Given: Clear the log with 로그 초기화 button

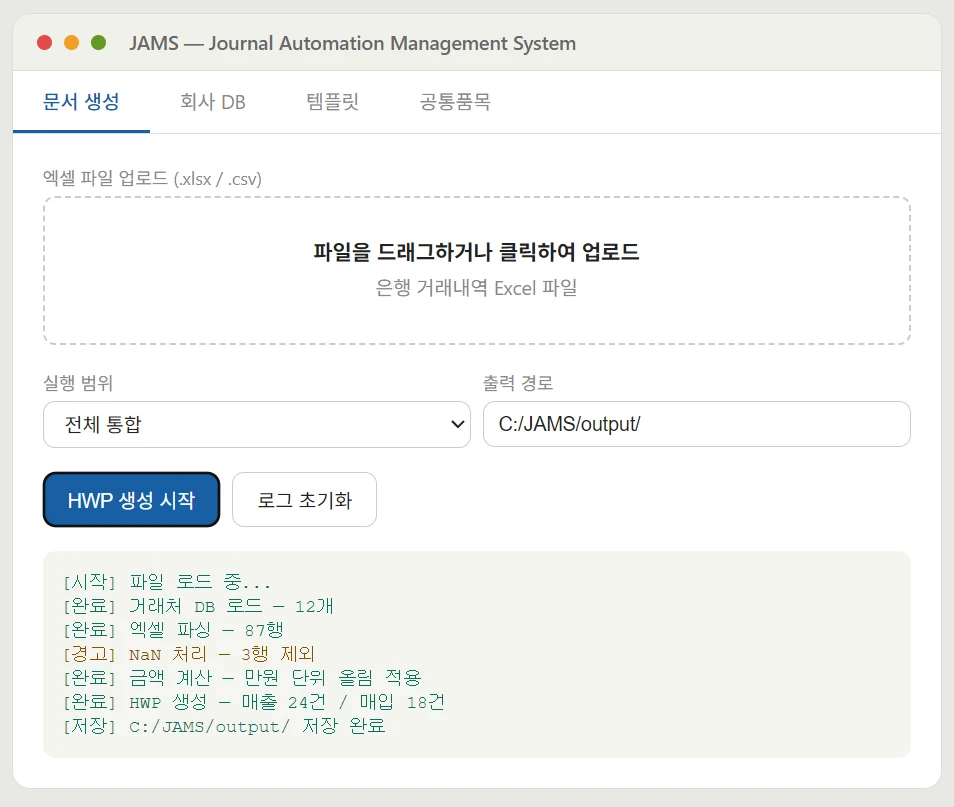Looking at the screenshot, I should (x=303, y=499).
